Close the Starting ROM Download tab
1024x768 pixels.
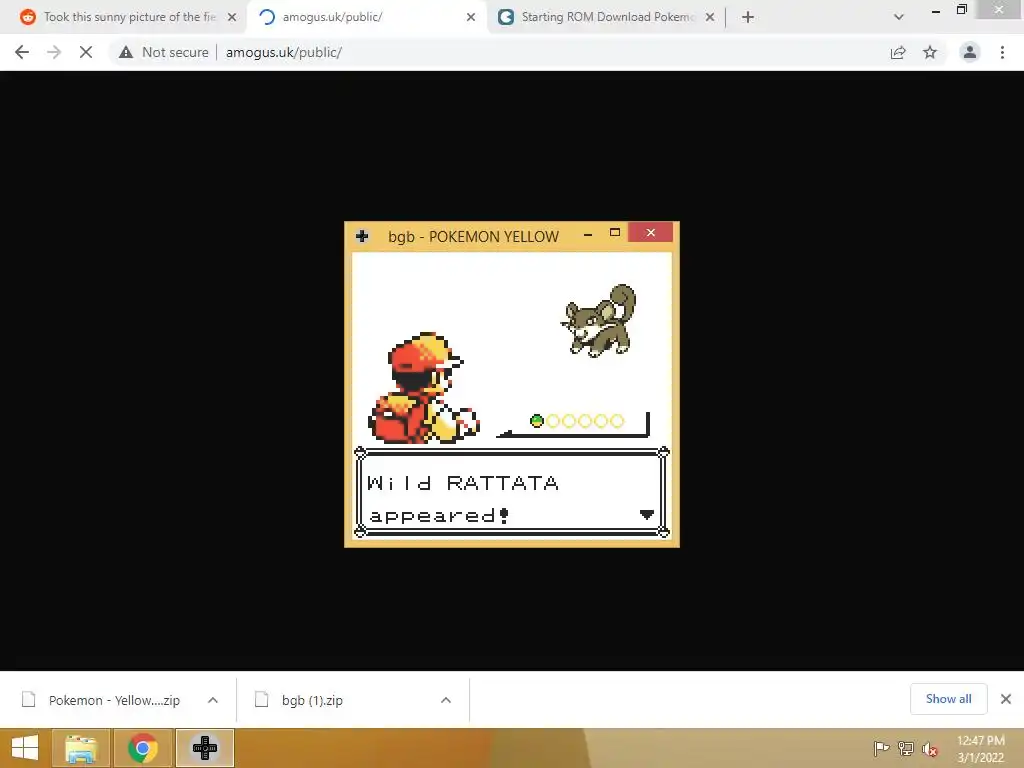tap(710, 17)
